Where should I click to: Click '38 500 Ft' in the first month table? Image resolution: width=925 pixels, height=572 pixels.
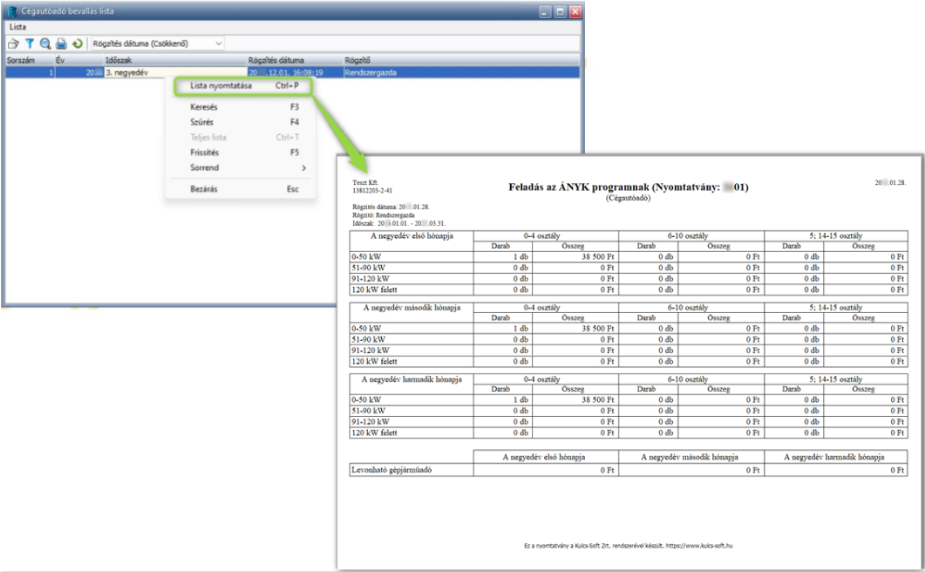tap(598, 257)
